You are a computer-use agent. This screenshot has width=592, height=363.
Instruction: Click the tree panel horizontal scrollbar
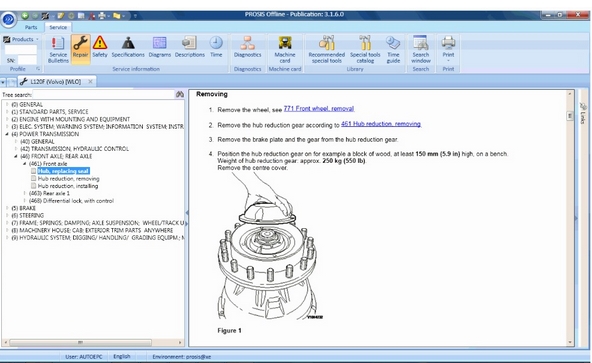point(80,343)
